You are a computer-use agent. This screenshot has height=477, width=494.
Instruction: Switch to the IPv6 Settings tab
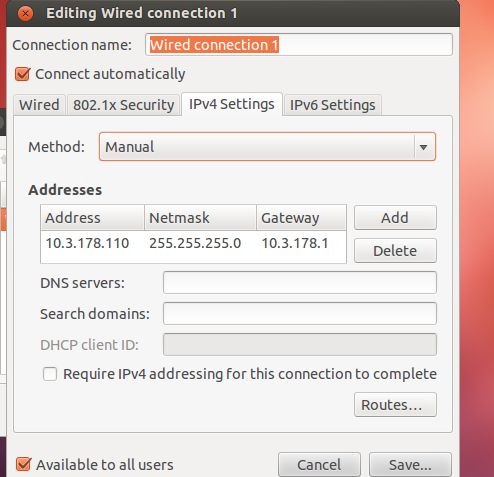tap(332, 105)
